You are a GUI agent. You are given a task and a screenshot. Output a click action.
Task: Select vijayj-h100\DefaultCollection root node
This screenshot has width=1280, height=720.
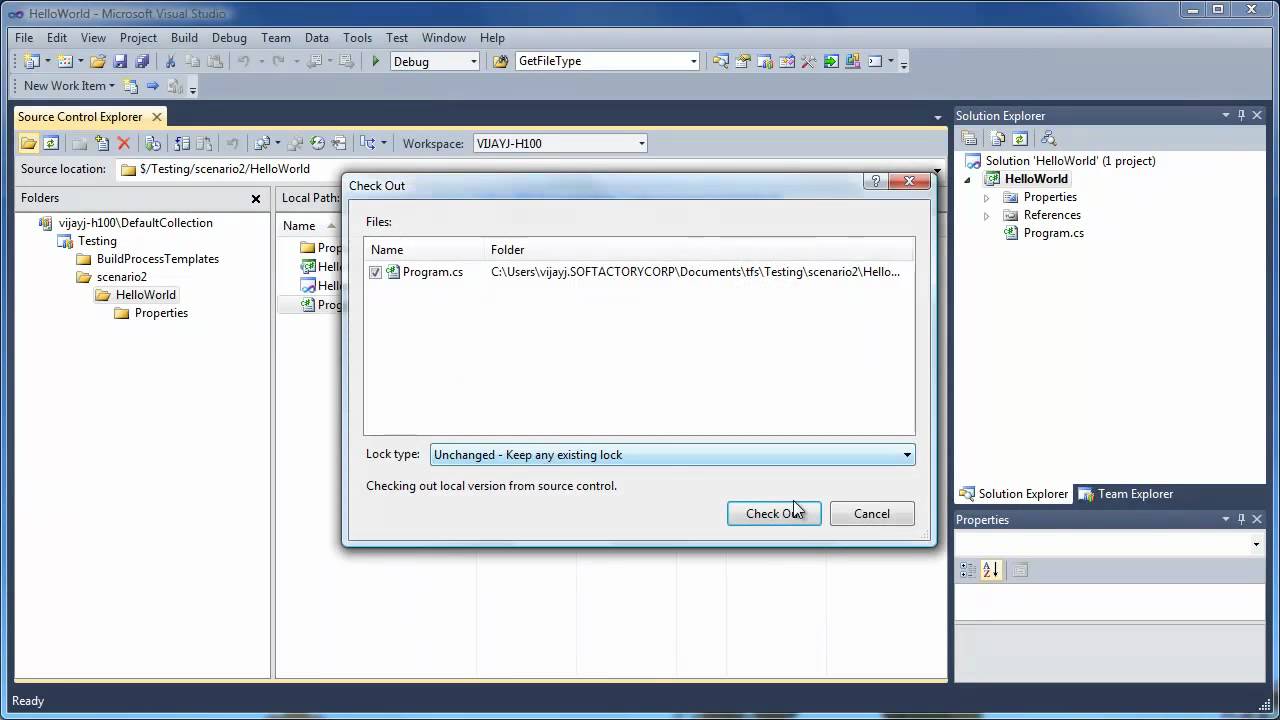pos(135,223)
